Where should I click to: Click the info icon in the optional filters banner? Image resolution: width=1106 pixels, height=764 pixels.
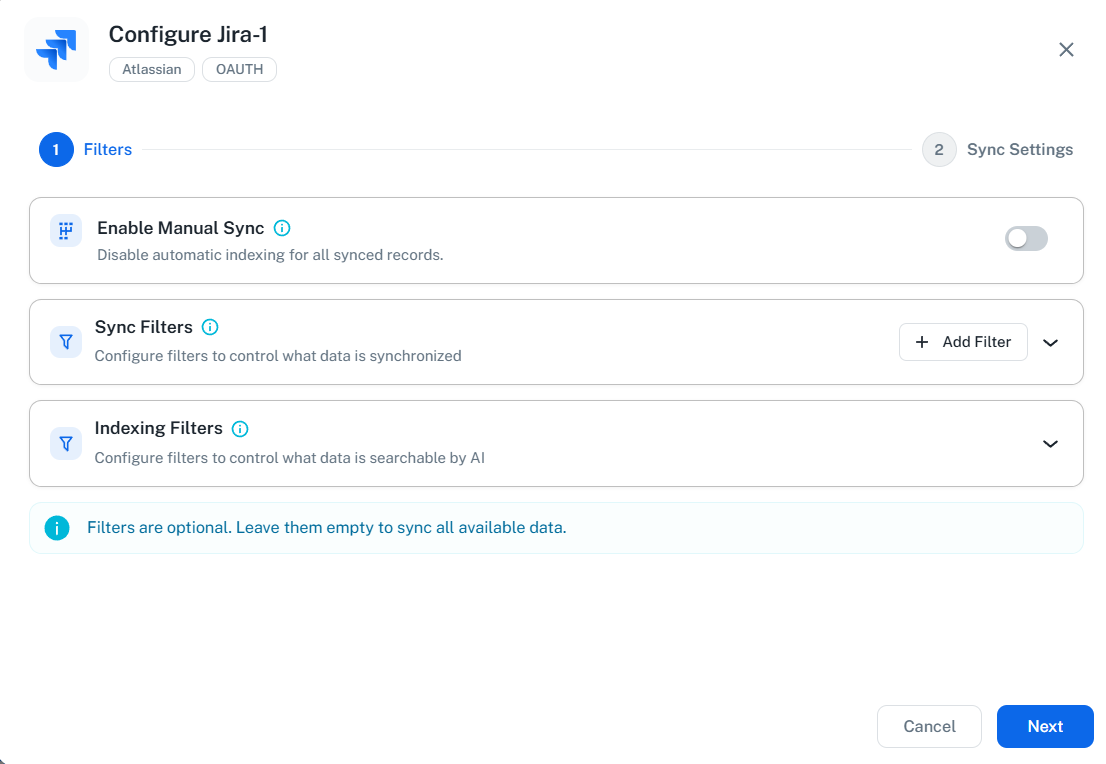pyautogui.click(x=56, y=527)
